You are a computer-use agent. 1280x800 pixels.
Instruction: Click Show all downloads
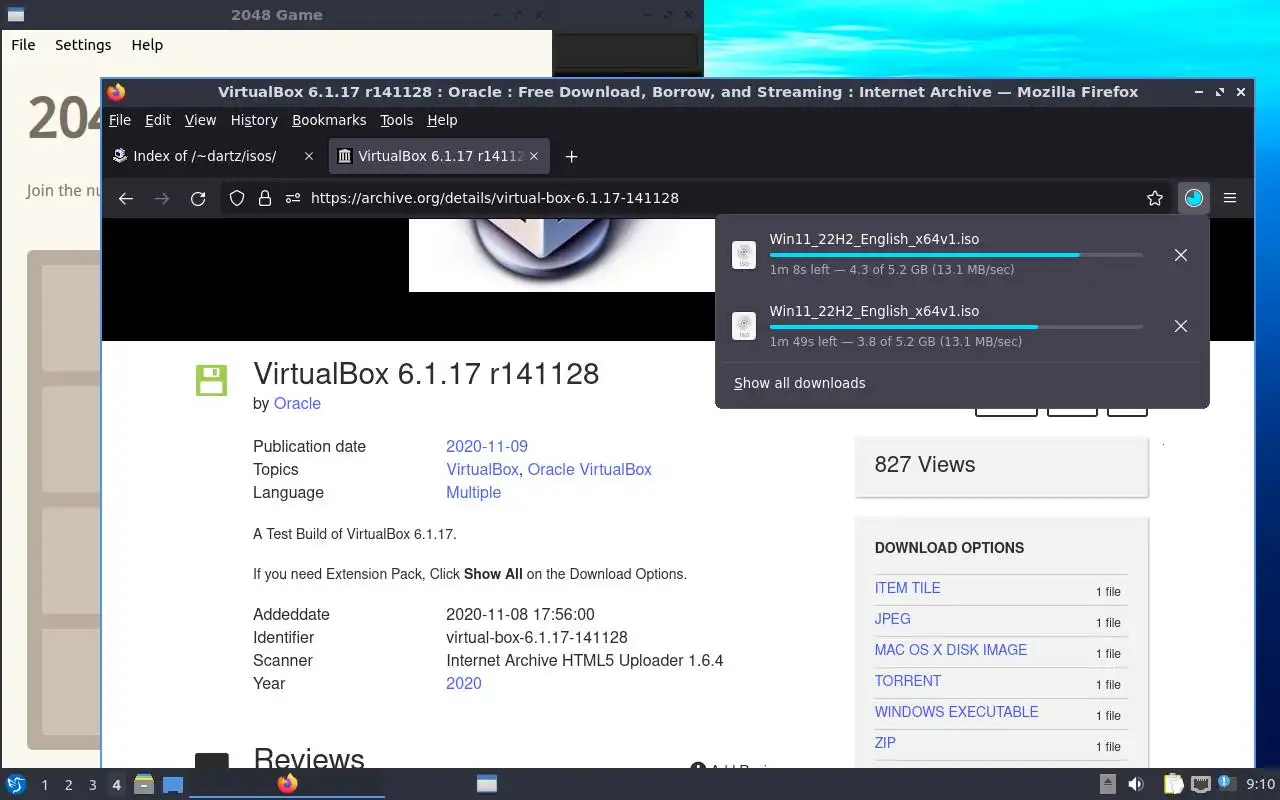pos(800,383)
